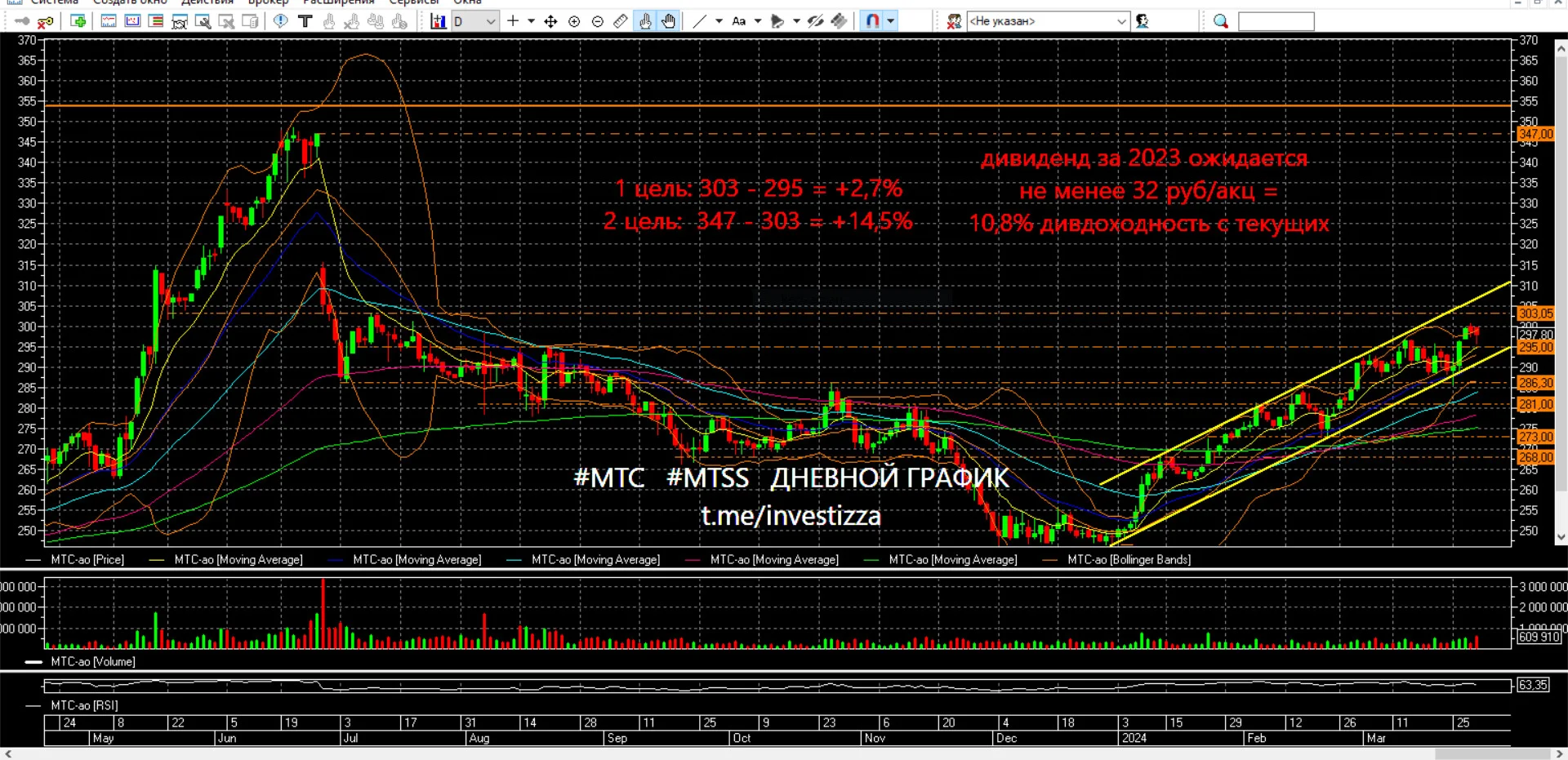This screenshot has width=1568, height=760.
Task: Toggle the magnet snap mode button
Action: coord(873,21)
